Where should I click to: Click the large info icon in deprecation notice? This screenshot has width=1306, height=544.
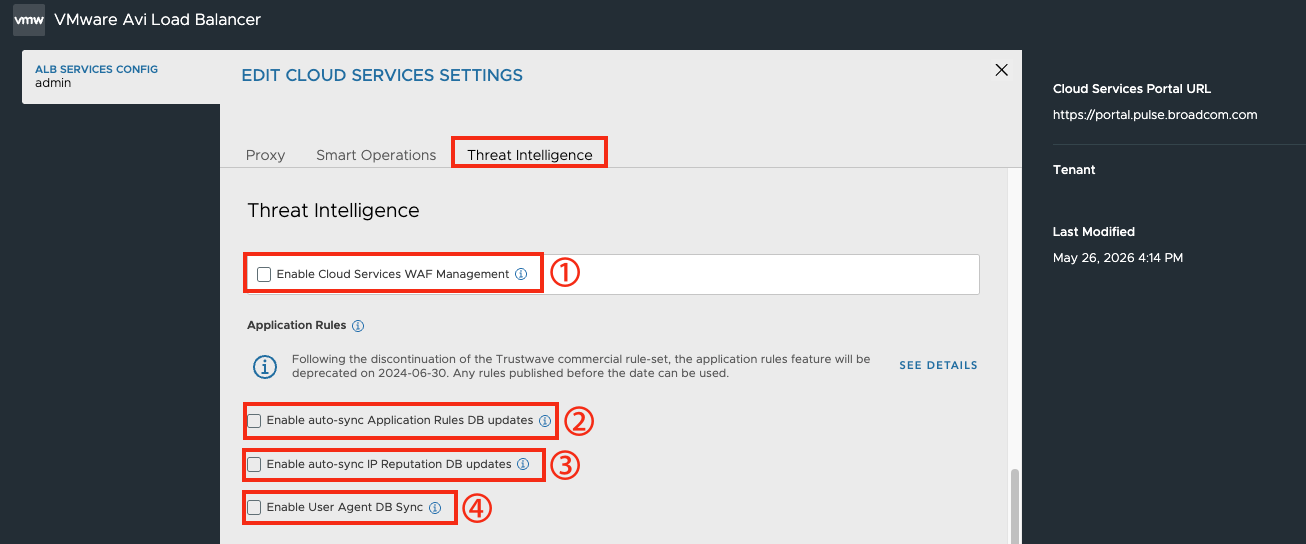tap(264, 366)
